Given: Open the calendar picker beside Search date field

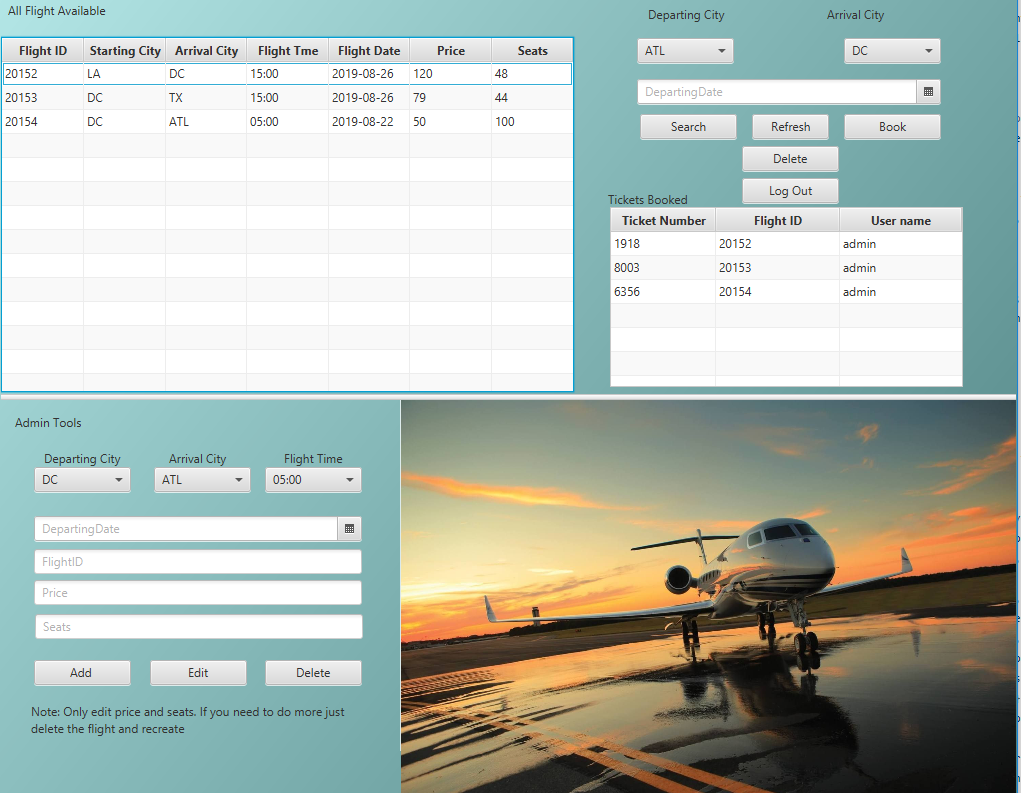Looking at the screenshot, I should coord(928,92).
